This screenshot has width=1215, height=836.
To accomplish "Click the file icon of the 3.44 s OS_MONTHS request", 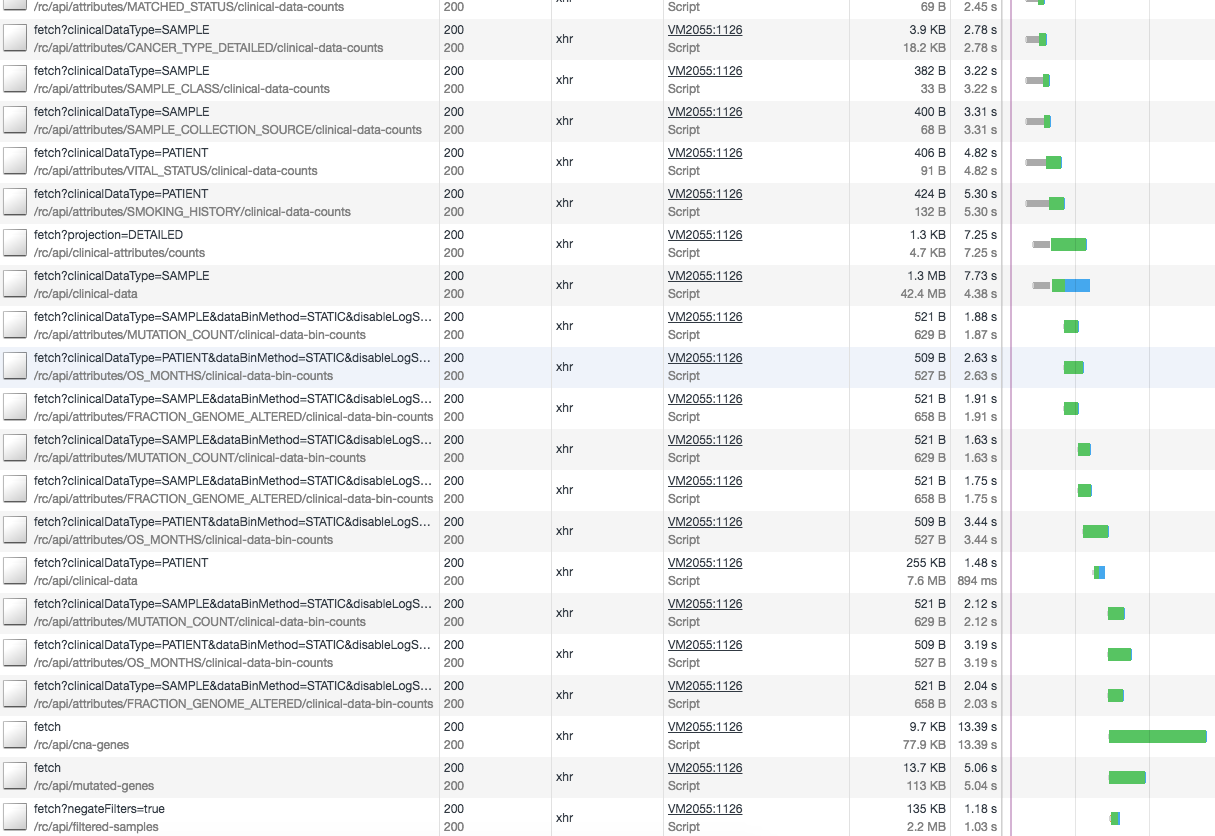I will point(15,531).
